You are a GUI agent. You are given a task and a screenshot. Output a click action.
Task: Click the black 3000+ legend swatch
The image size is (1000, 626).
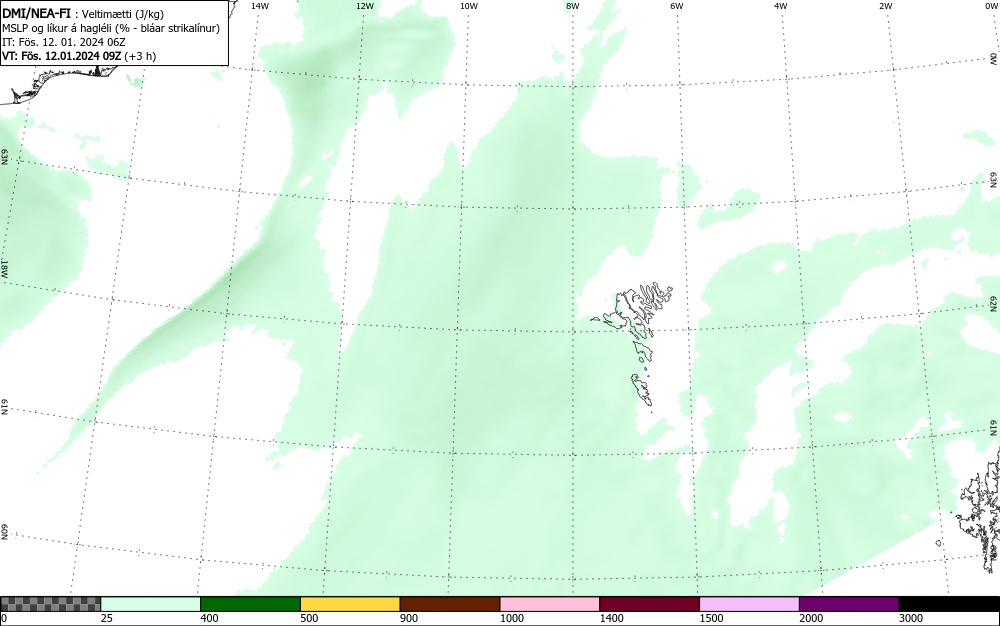[949, 604]
